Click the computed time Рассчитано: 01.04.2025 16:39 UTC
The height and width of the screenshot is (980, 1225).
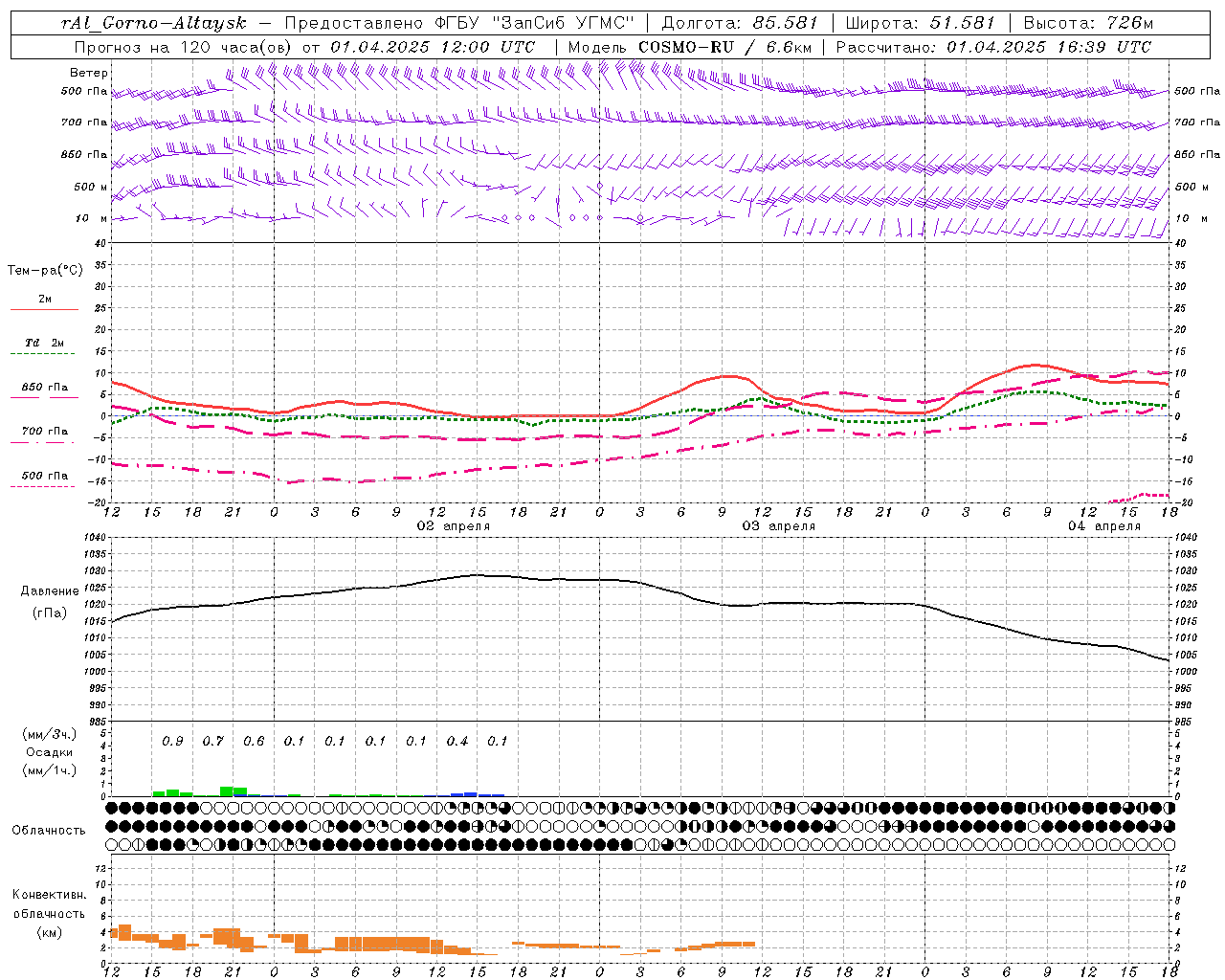pos(993,47)
